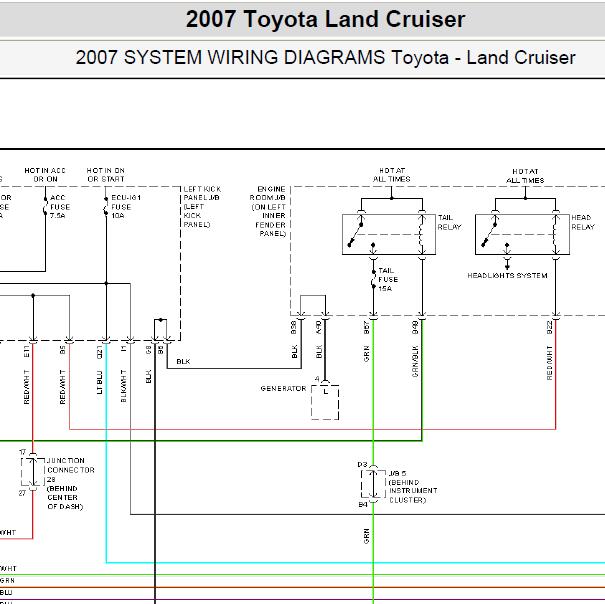Click the "JUNCTION CONNECTOR 28" label
The height and width of the screenshot is (604, 605).
point(71,470)
